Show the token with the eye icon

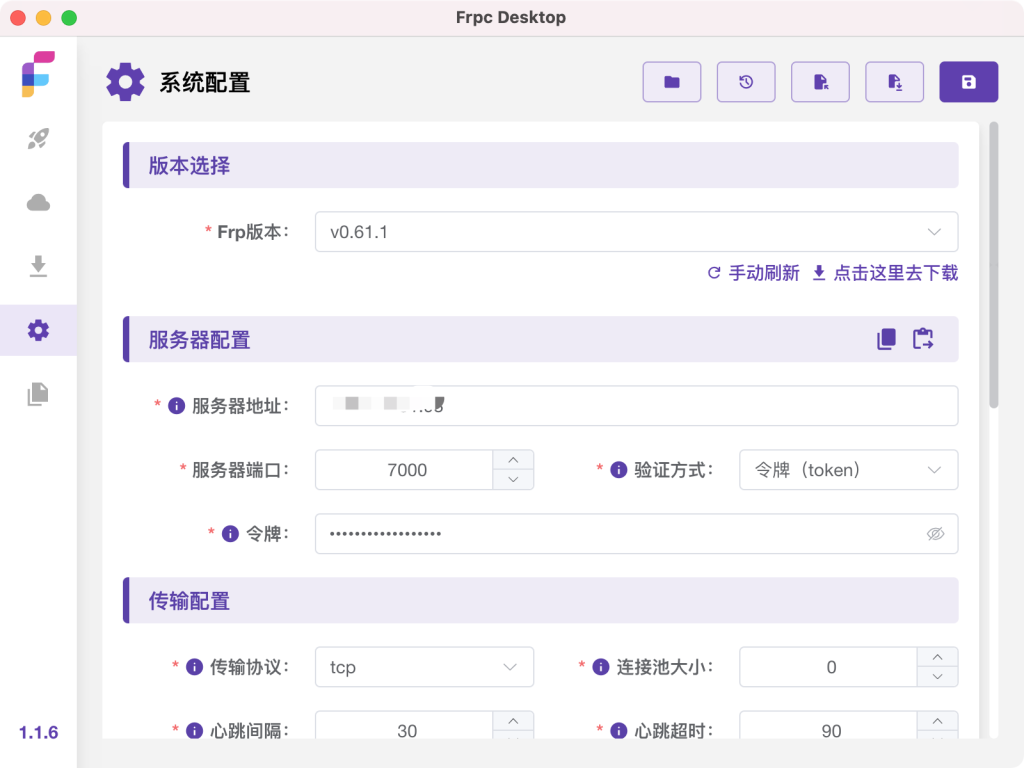click(935, 534)
